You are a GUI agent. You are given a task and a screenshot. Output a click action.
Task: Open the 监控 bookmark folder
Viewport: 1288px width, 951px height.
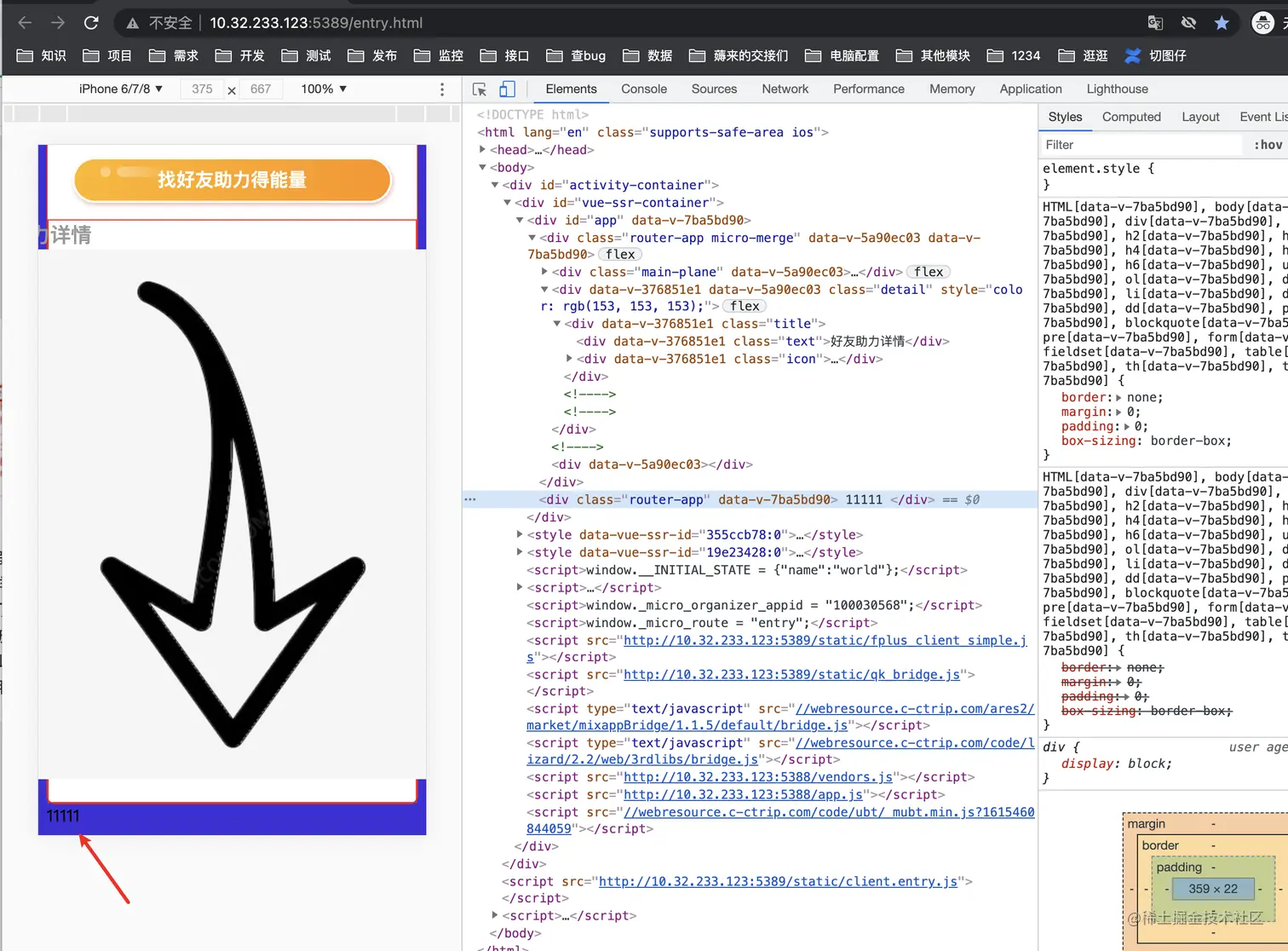click(x=439, y=55)
